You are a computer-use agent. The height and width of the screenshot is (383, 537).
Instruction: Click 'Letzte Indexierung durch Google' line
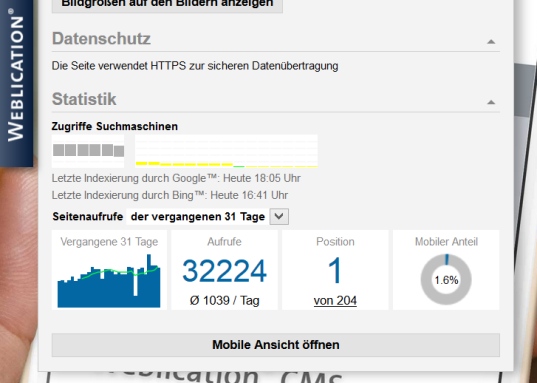coord(176,178)
